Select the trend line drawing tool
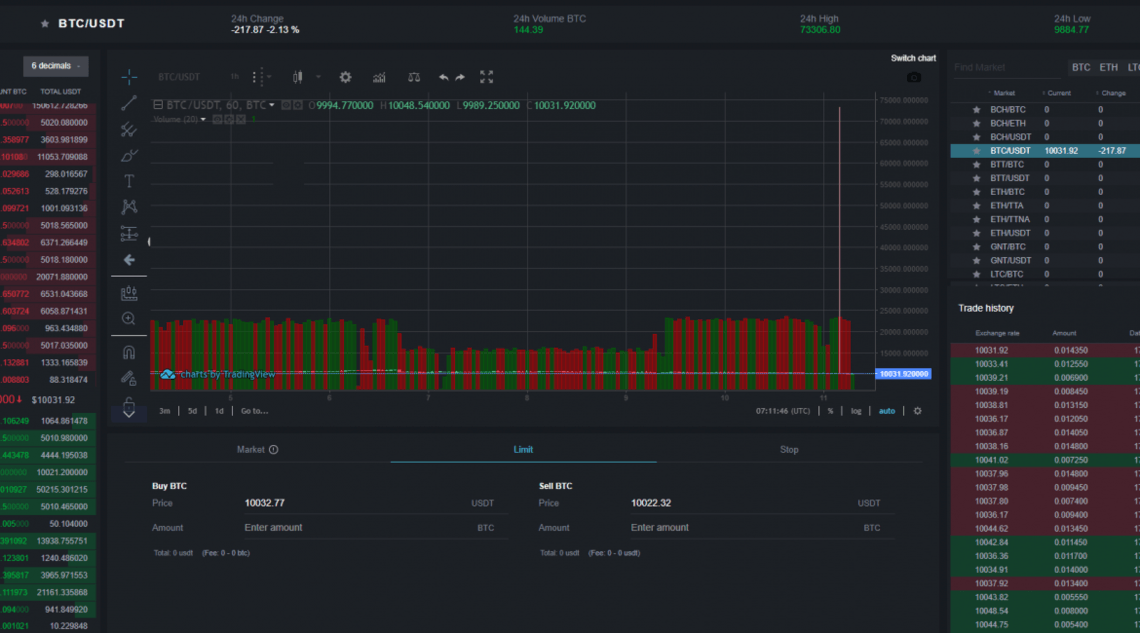The image size is (1140, 633). 129,103
